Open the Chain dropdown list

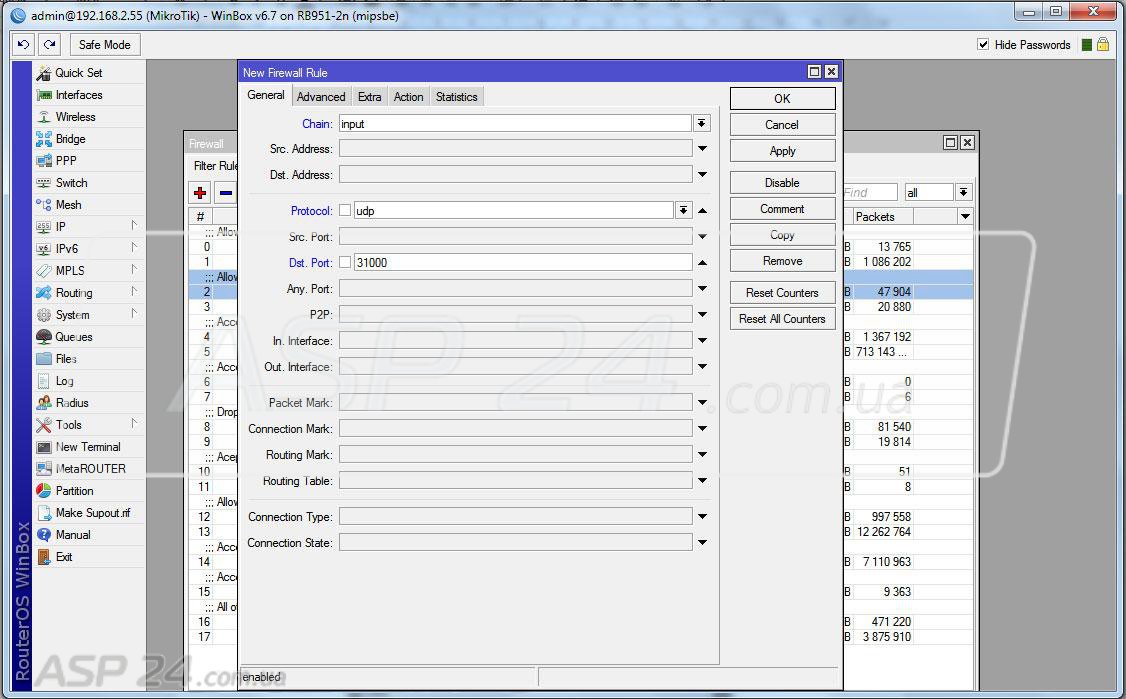pyautogui.click(x=702, y=123)
